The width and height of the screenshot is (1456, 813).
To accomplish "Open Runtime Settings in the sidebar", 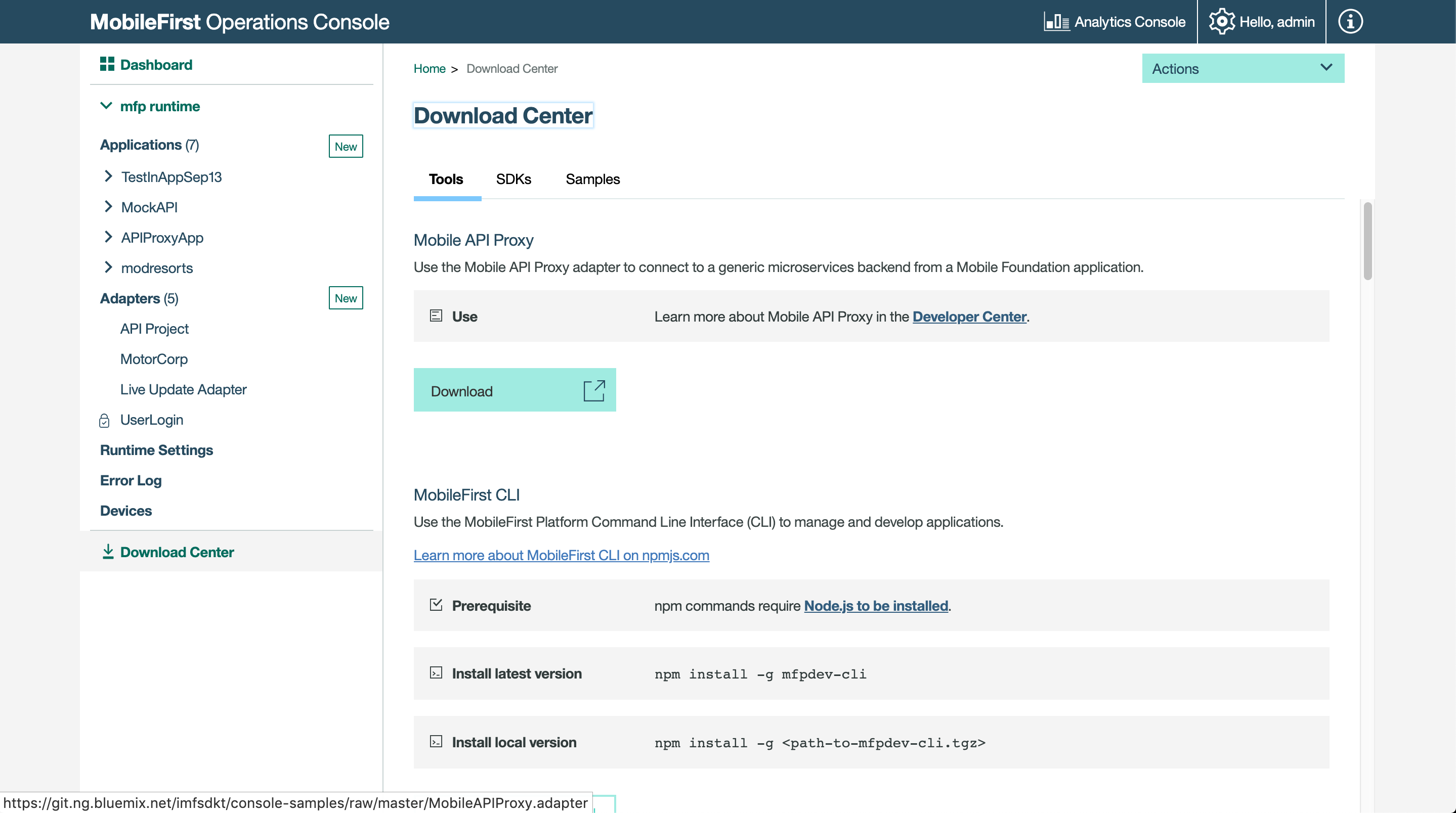I will click(156, 450).
